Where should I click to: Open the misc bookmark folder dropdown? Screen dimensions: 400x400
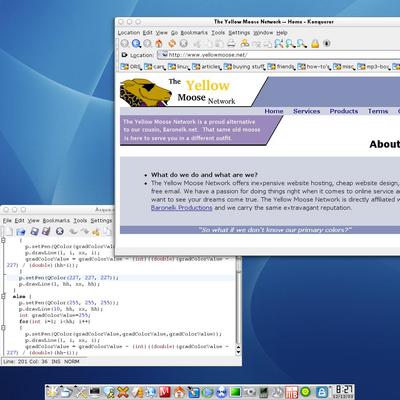344,67
